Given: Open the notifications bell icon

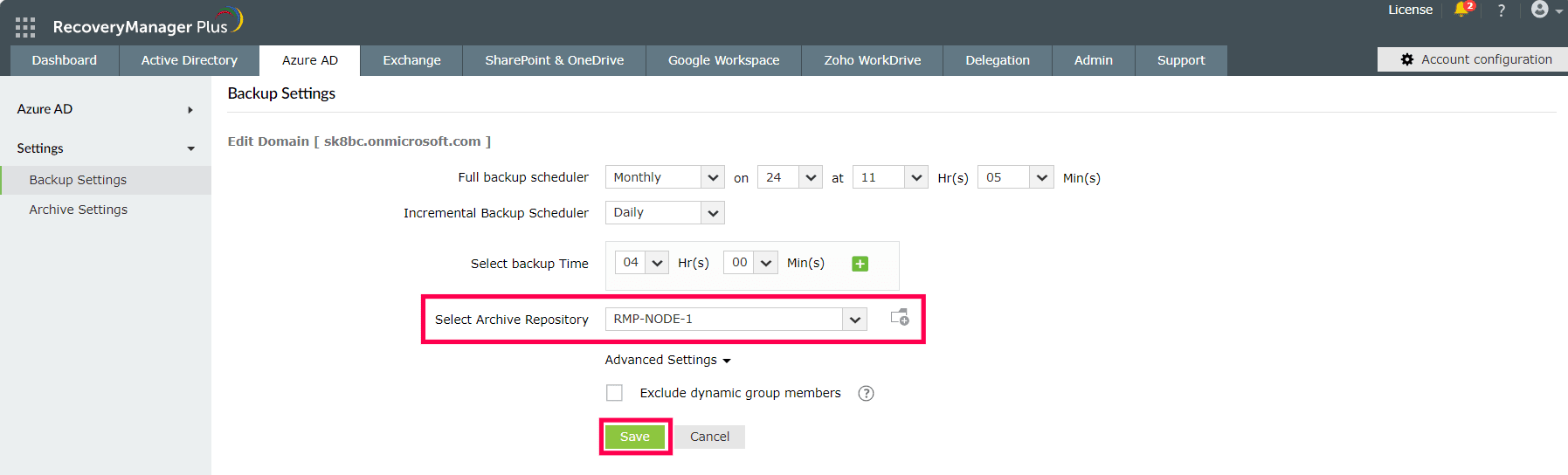Looking at the screenshot, I should (1463, 10).
